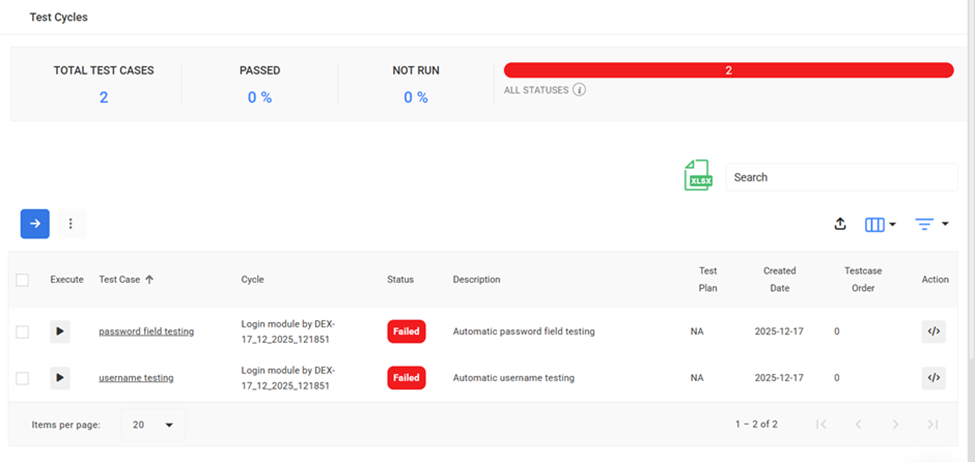Expand the filter dropdown
Image resolution: width=975 pixels, height=462 pixels.
(931, 224)
